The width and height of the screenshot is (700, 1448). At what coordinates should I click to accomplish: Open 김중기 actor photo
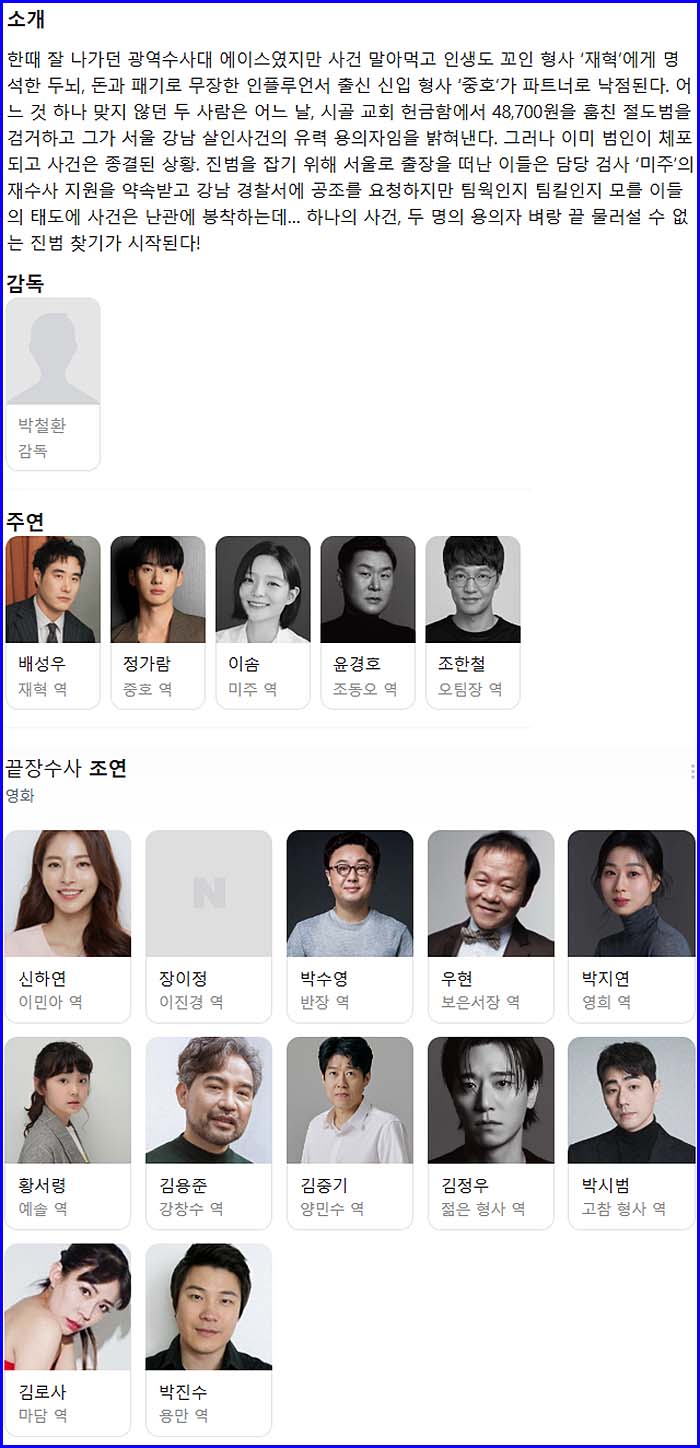(350, 1100)
